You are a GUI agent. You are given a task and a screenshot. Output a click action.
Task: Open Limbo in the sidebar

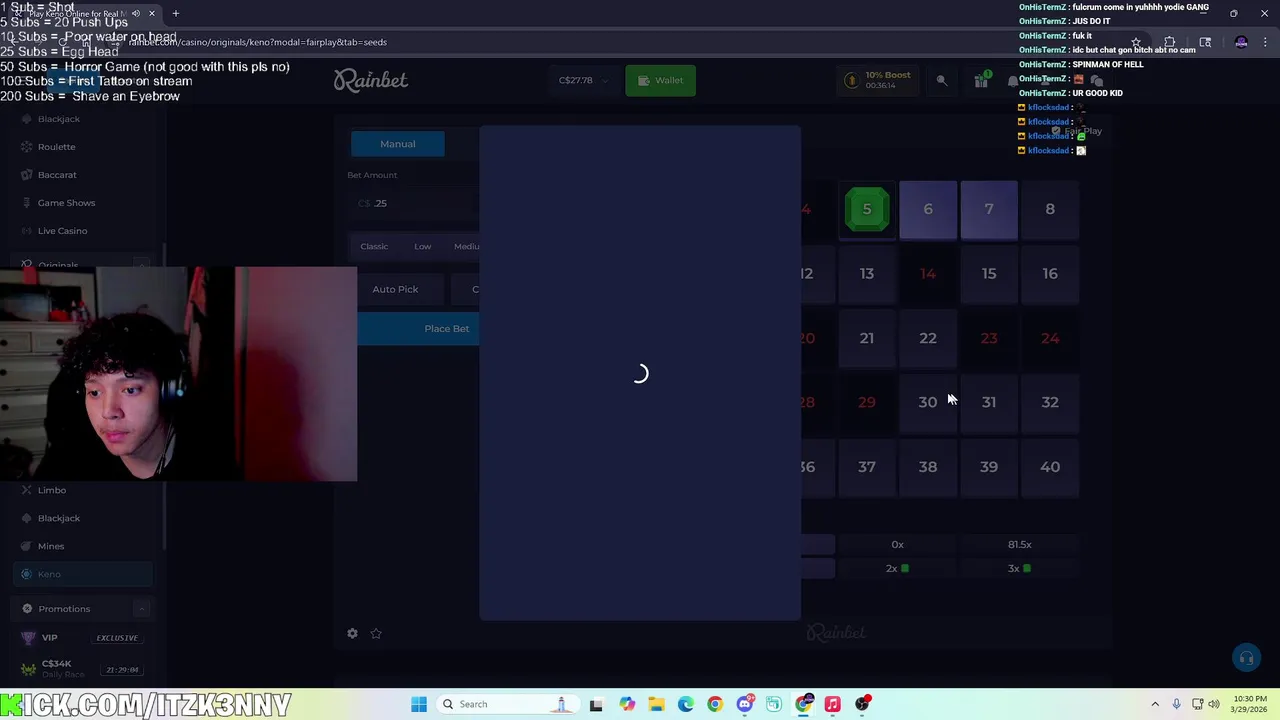click(52, 490)
